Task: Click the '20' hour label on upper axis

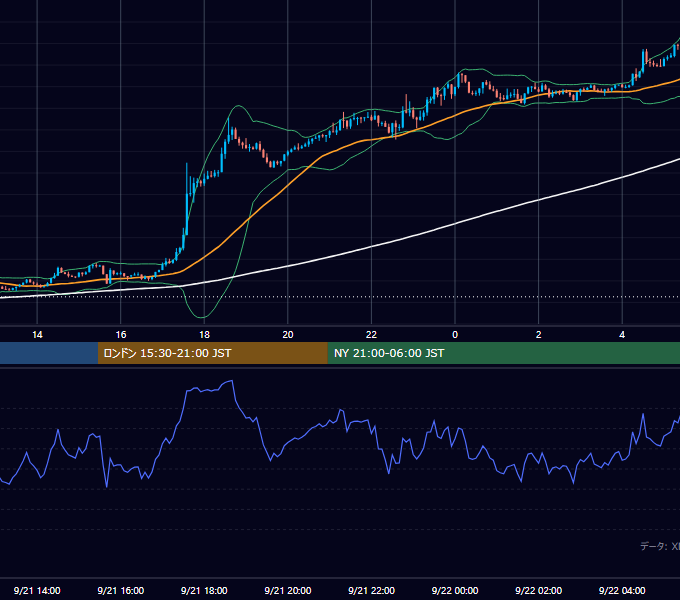Action: (x=288, y=335)
